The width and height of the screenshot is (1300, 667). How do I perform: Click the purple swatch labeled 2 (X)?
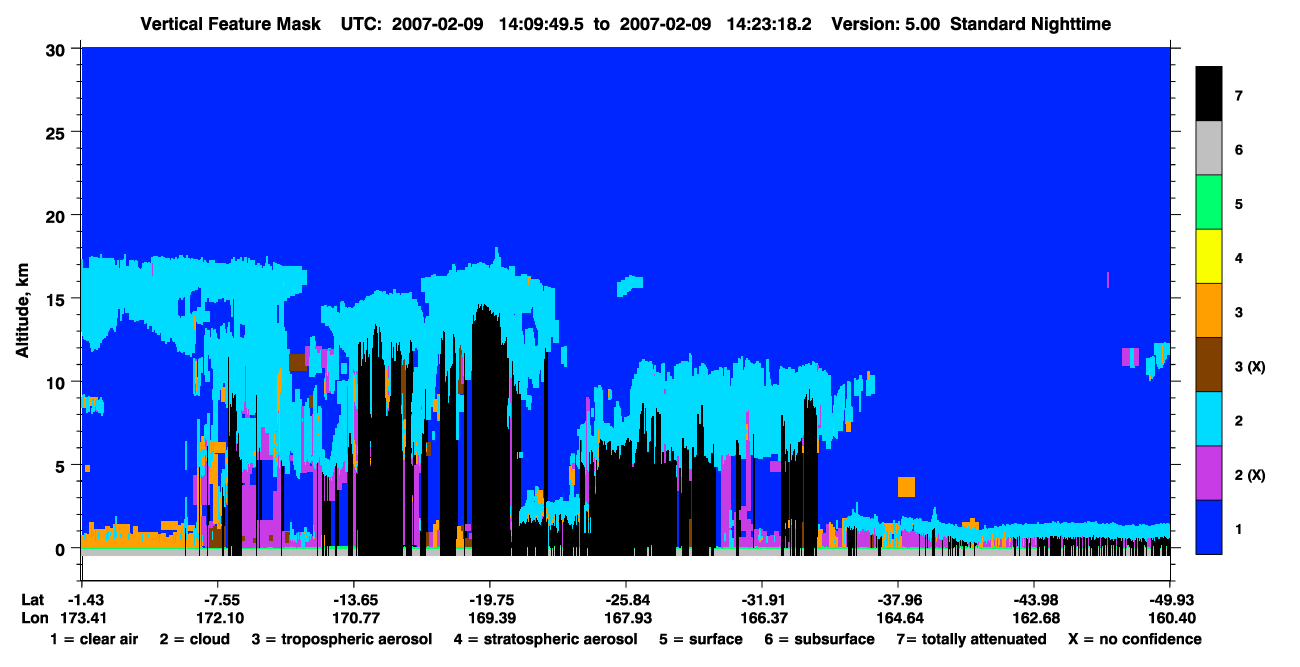point(1209,473)
